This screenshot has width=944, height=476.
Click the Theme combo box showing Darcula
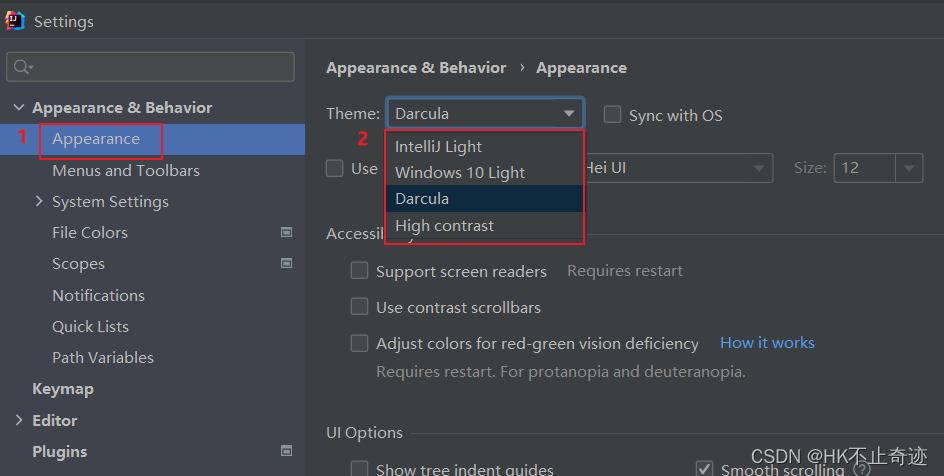pyautogui.click(x=485, y=113)
